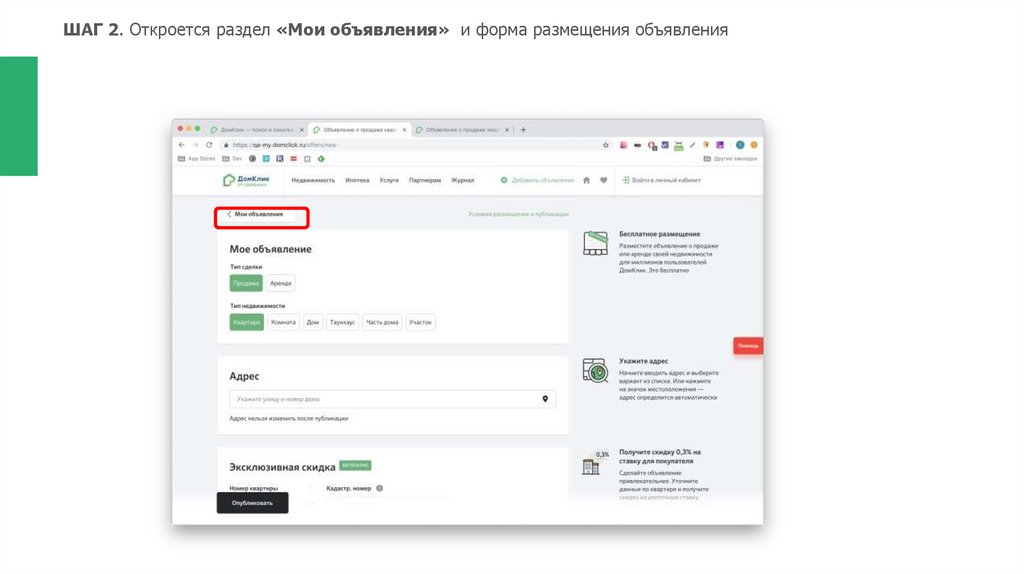Viewport: 1024px width, 574px height.
Task: Open App Stores bookmark folder
Action: click(x=197, y=159)
